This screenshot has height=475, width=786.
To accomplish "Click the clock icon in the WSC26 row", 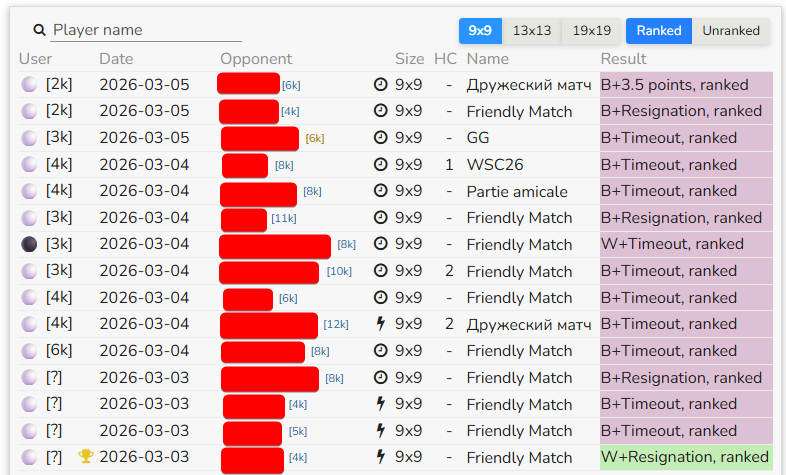I will coord(380,164).
